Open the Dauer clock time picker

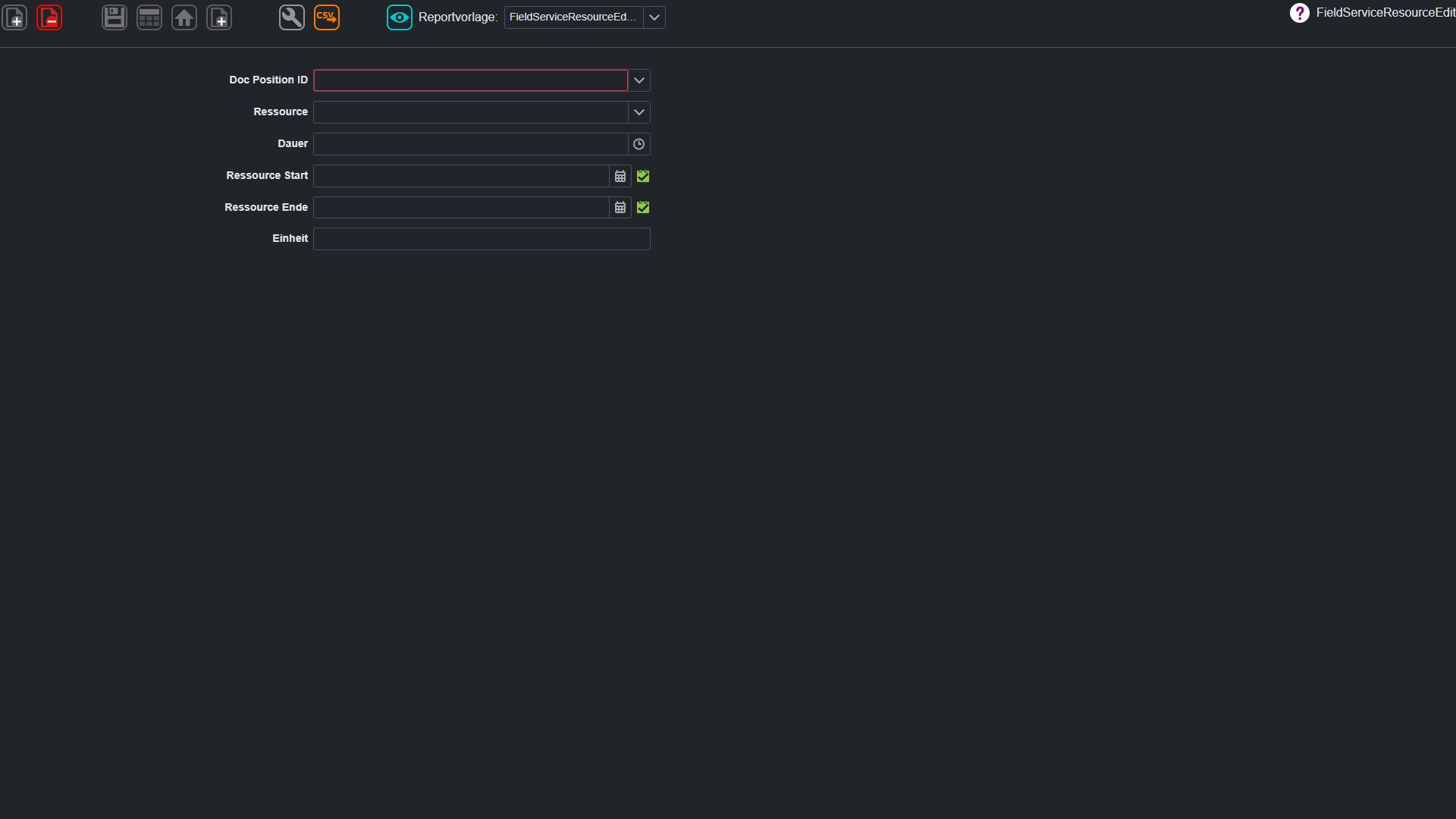(x=639, y=144)
